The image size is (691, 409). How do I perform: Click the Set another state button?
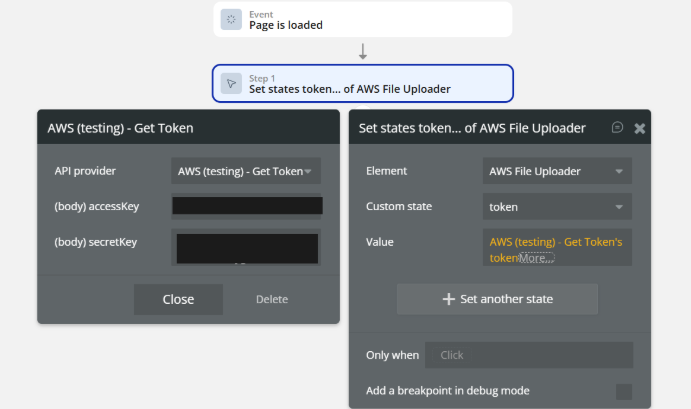(497, 299)
